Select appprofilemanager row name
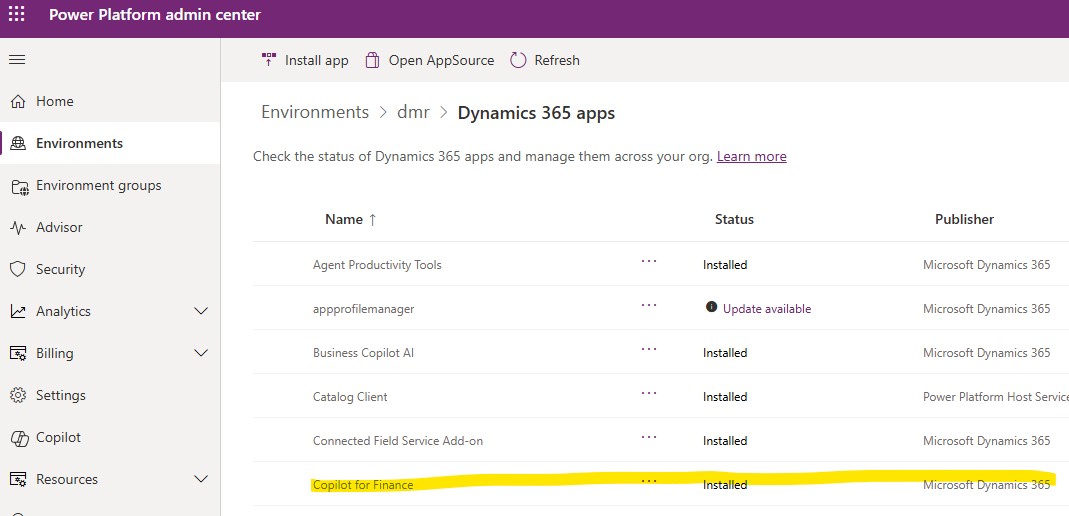Screen dimensions: 1069x516 click(363, 309)
